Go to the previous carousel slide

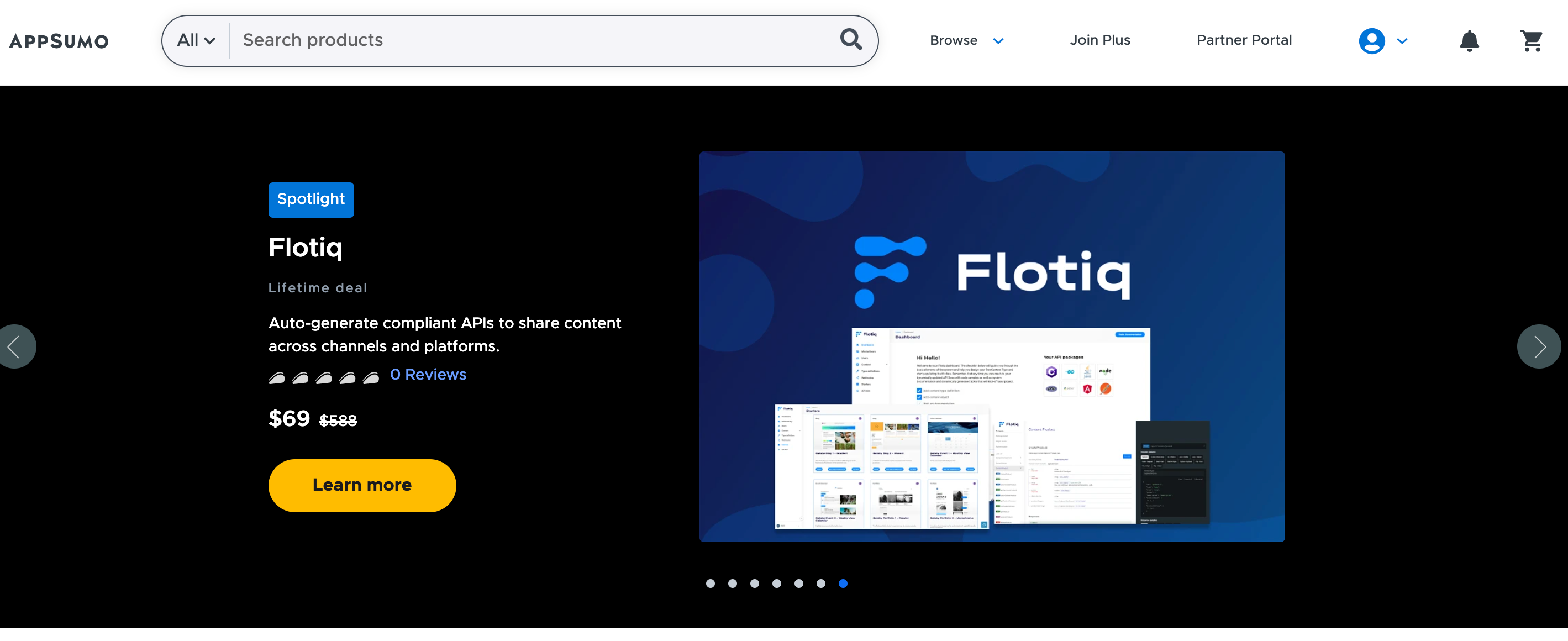pyautogui.click(x=14, y=346)
